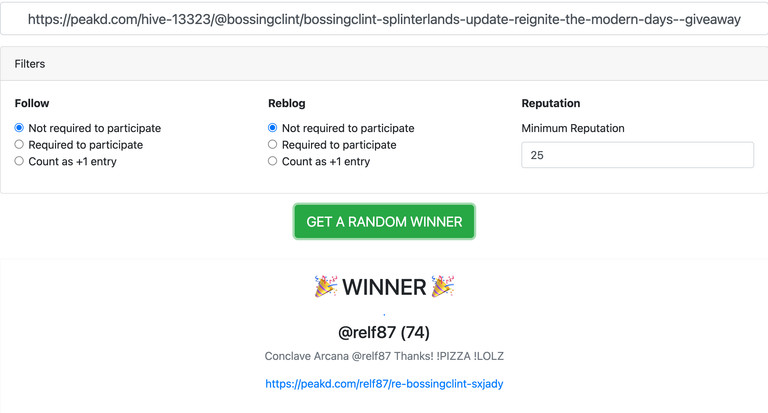The height and width of the screenshot is (413, 768).
Task: Focus the post URL input field
Action: pyautogui.click(x=384, y=19)
